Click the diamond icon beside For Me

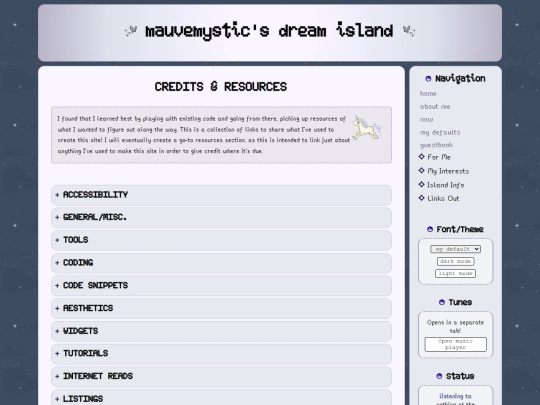[422, 157]
